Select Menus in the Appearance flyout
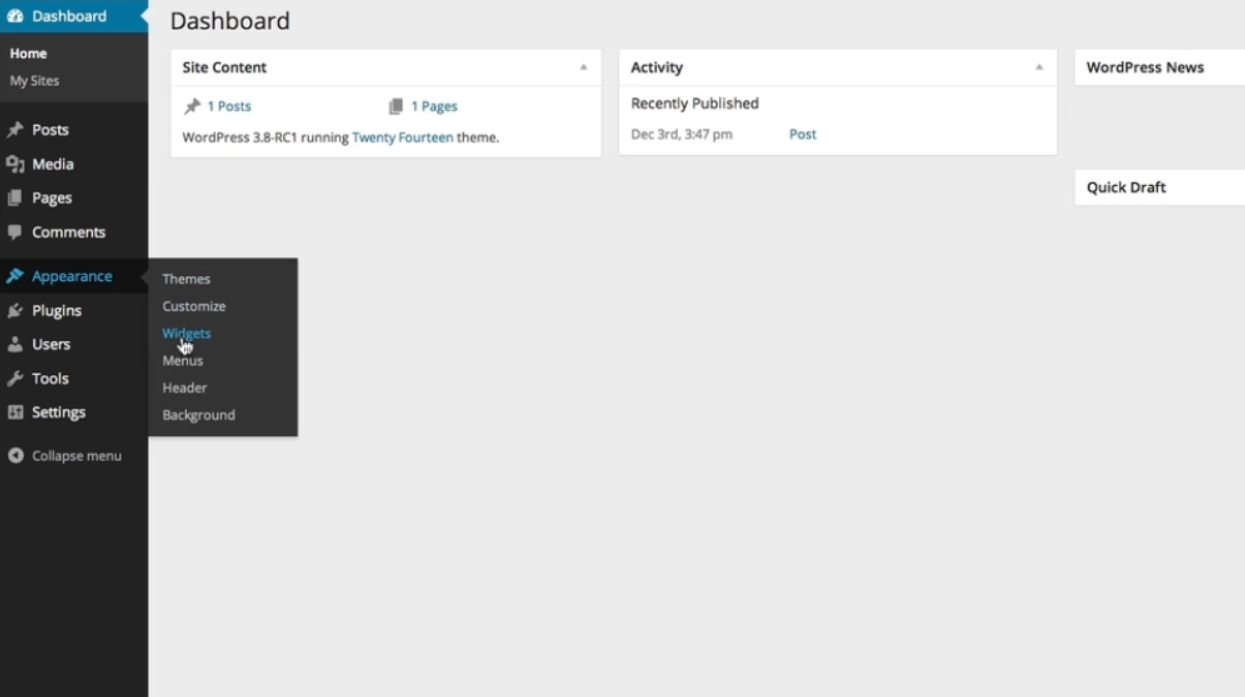 pos(183,360)
